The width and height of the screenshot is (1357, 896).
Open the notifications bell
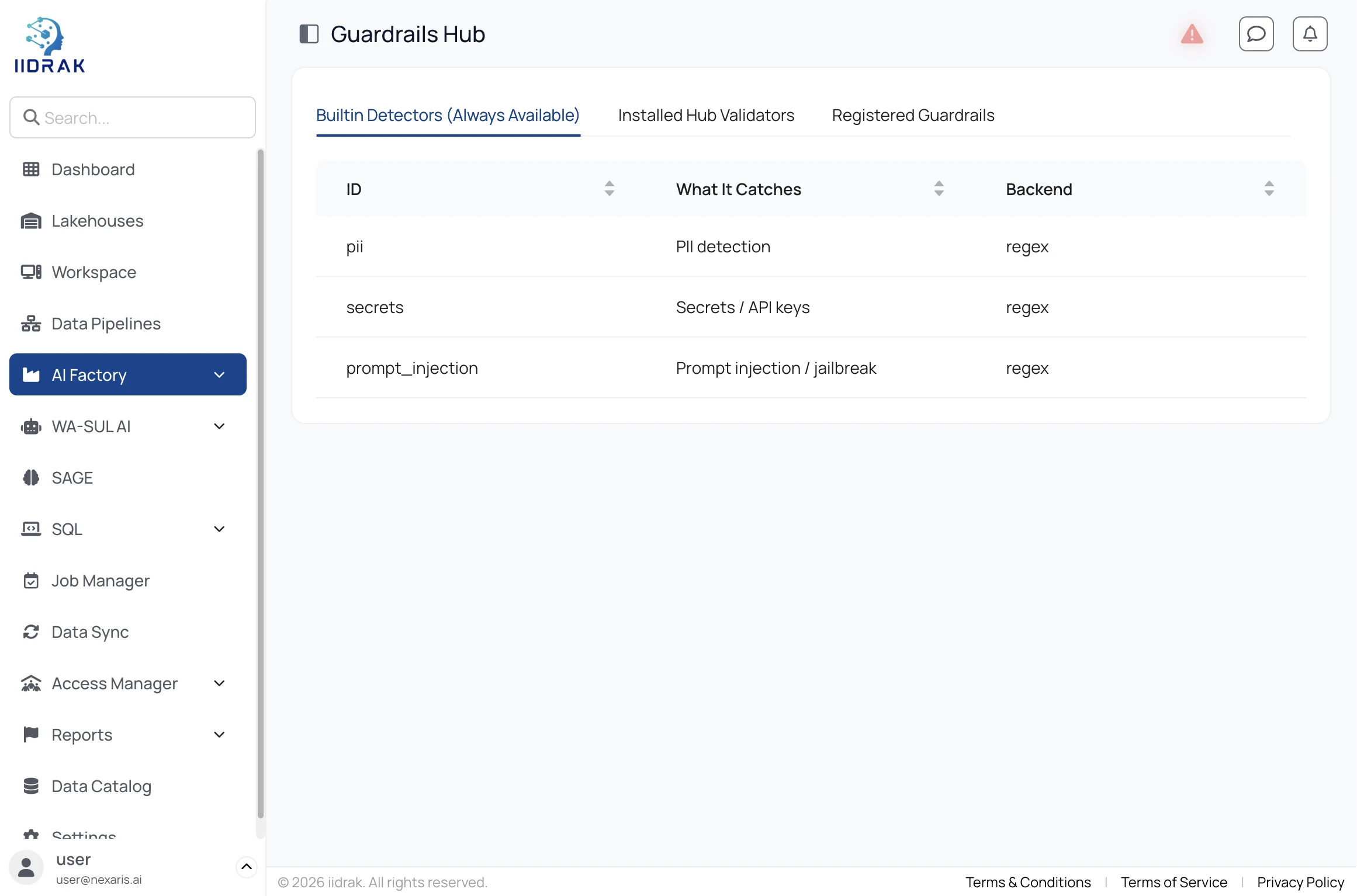(1310, 34)
